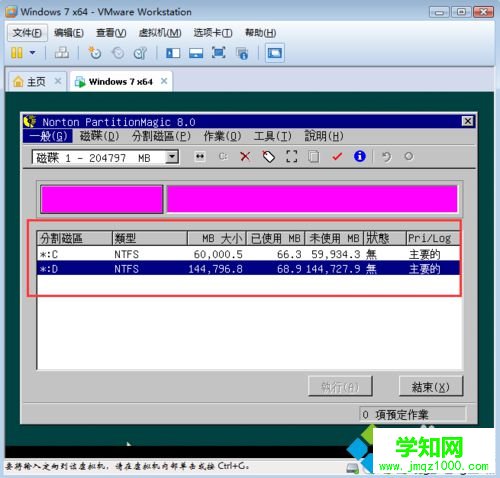Click the 已使用 MB column header
500x478 pixels.
pyautogui.click(x=276, y=238)
